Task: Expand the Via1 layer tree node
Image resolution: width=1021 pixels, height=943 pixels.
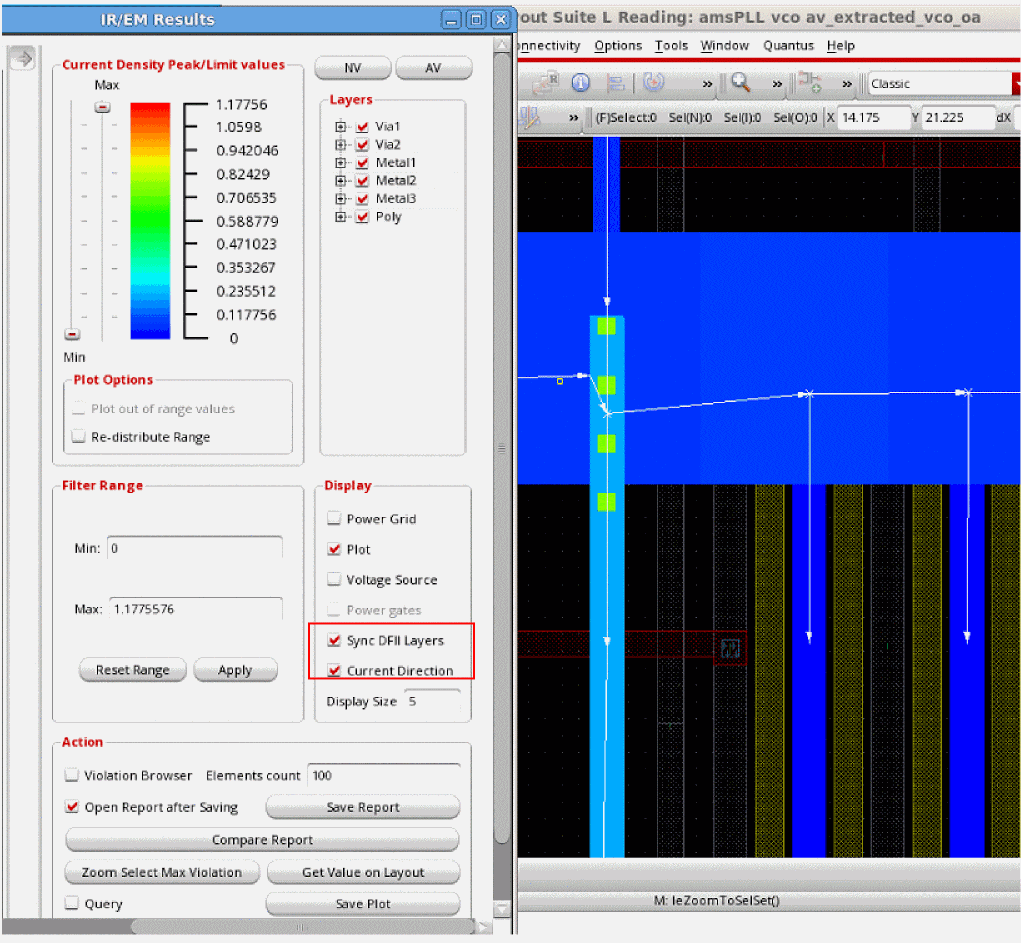Action: (x=340, y=127)
